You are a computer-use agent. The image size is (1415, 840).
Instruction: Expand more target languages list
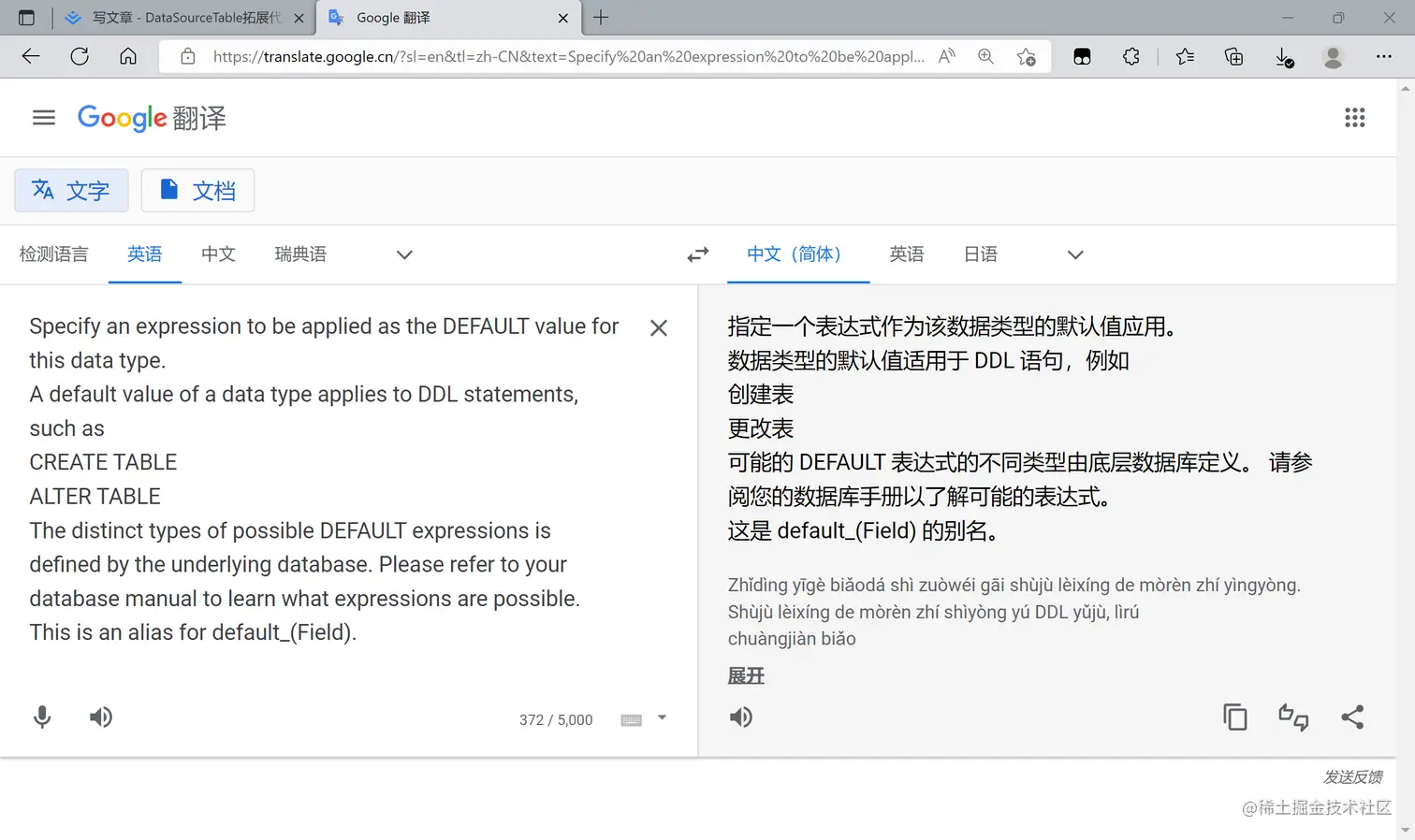tap(1075, 254)
